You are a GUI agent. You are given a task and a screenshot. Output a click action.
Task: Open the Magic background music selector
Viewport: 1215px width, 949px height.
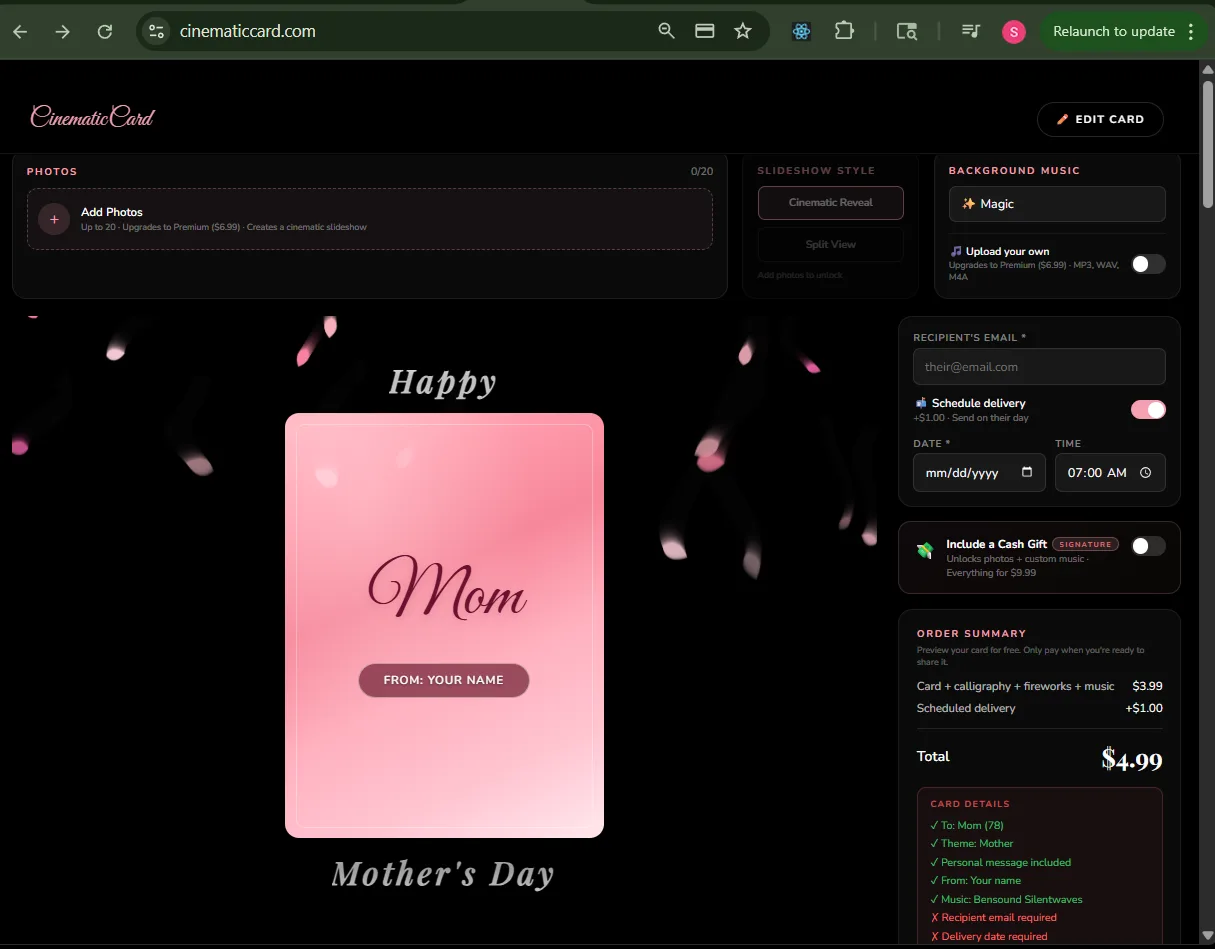1056,203
